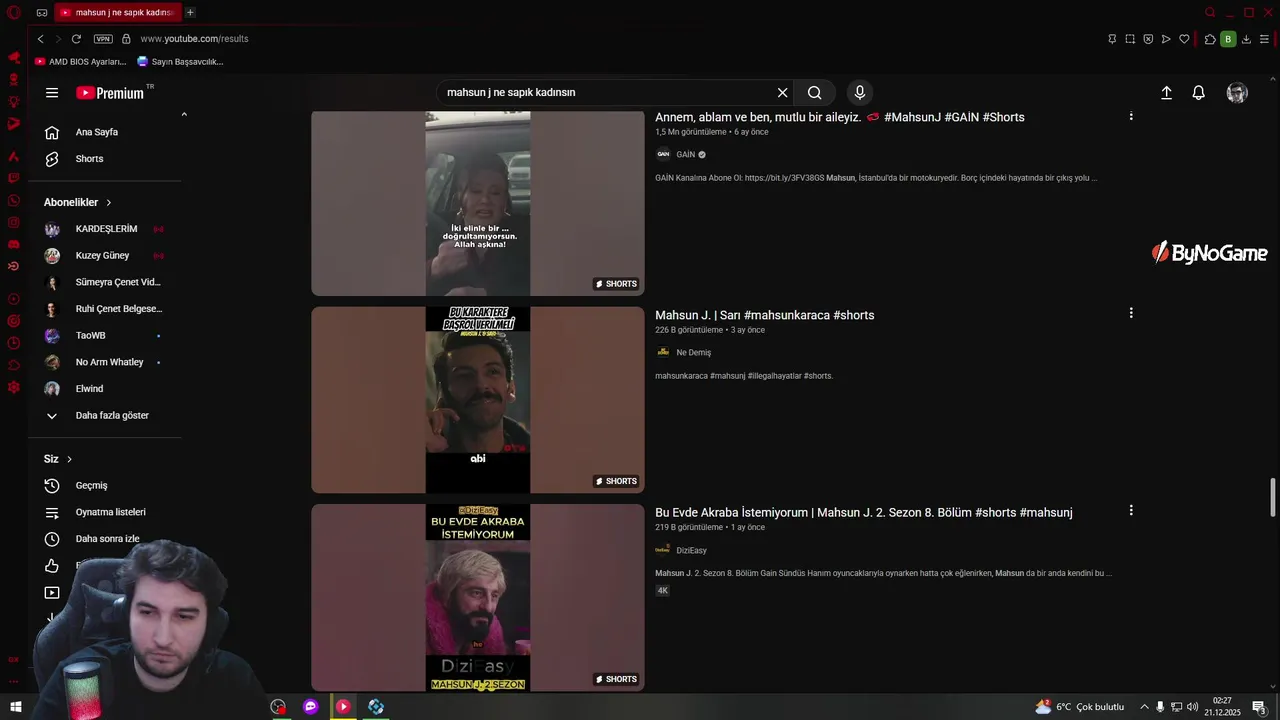Open YouTube notifications bell
1280x720 pixels.
click(1198, 92)
